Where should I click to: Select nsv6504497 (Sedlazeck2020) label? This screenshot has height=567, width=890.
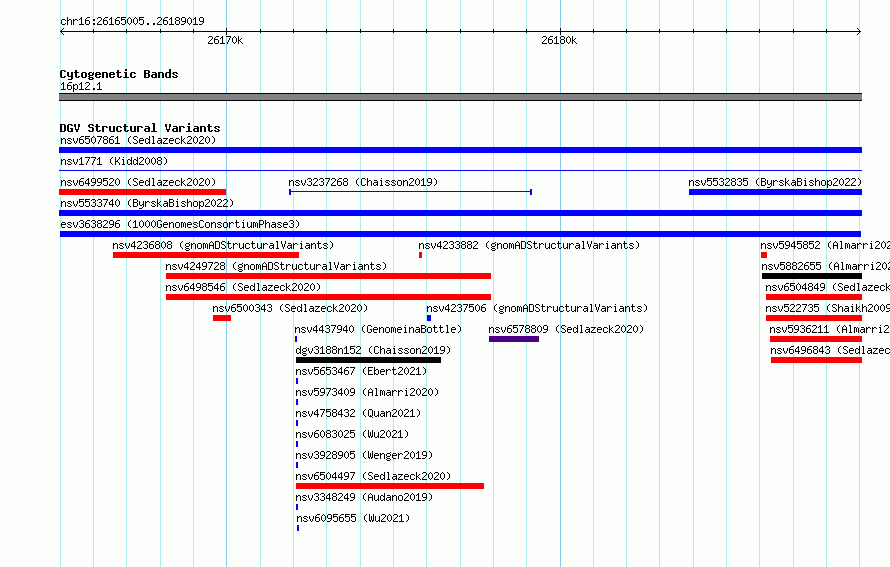(x=373, y=476)
